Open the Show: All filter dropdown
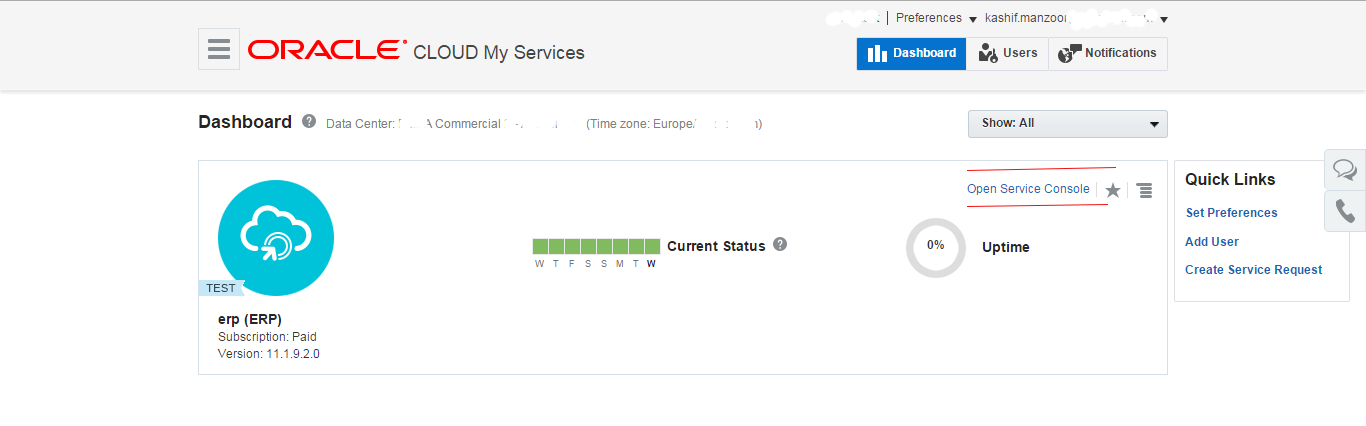This screenshot has height=426, width=1366. click(x=1067, y=123)
